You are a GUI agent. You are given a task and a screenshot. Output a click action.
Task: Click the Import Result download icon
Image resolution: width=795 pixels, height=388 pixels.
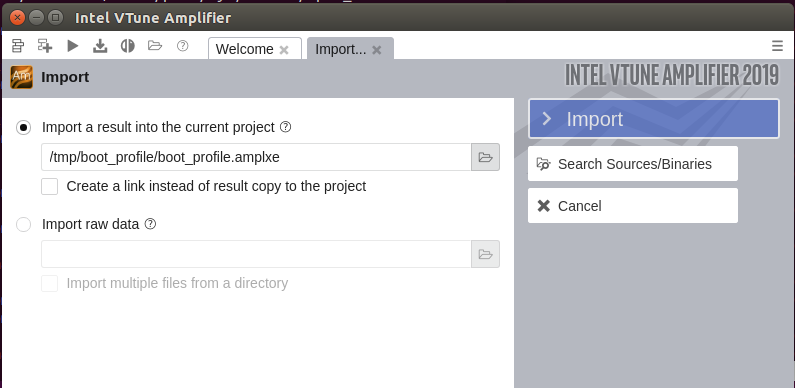click(x=100, y=46)
